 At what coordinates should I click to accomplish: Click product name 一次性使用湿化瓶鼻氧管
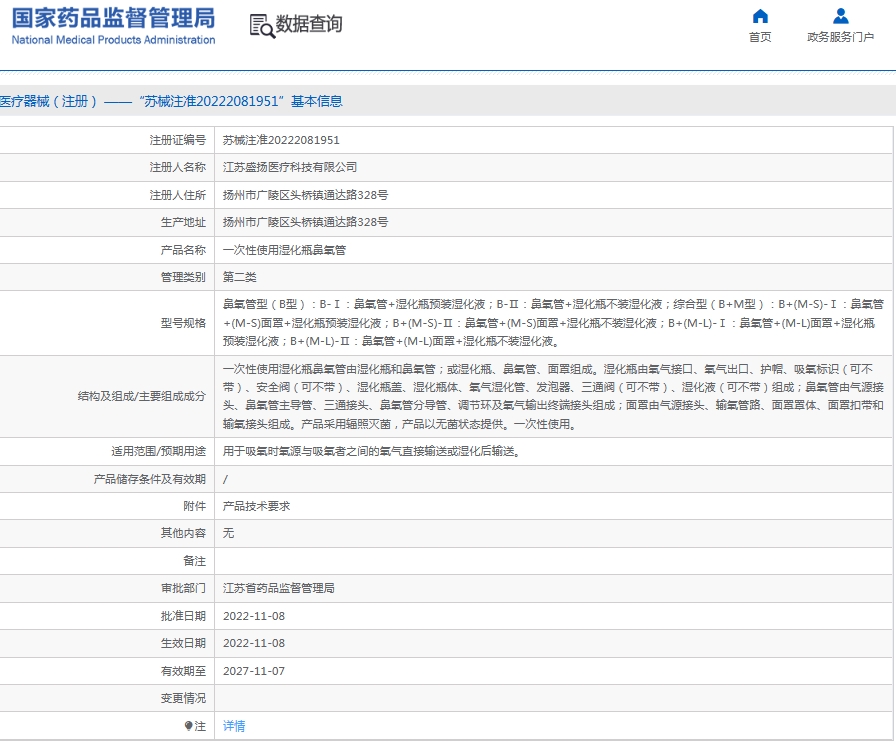[x=284, y=250]
